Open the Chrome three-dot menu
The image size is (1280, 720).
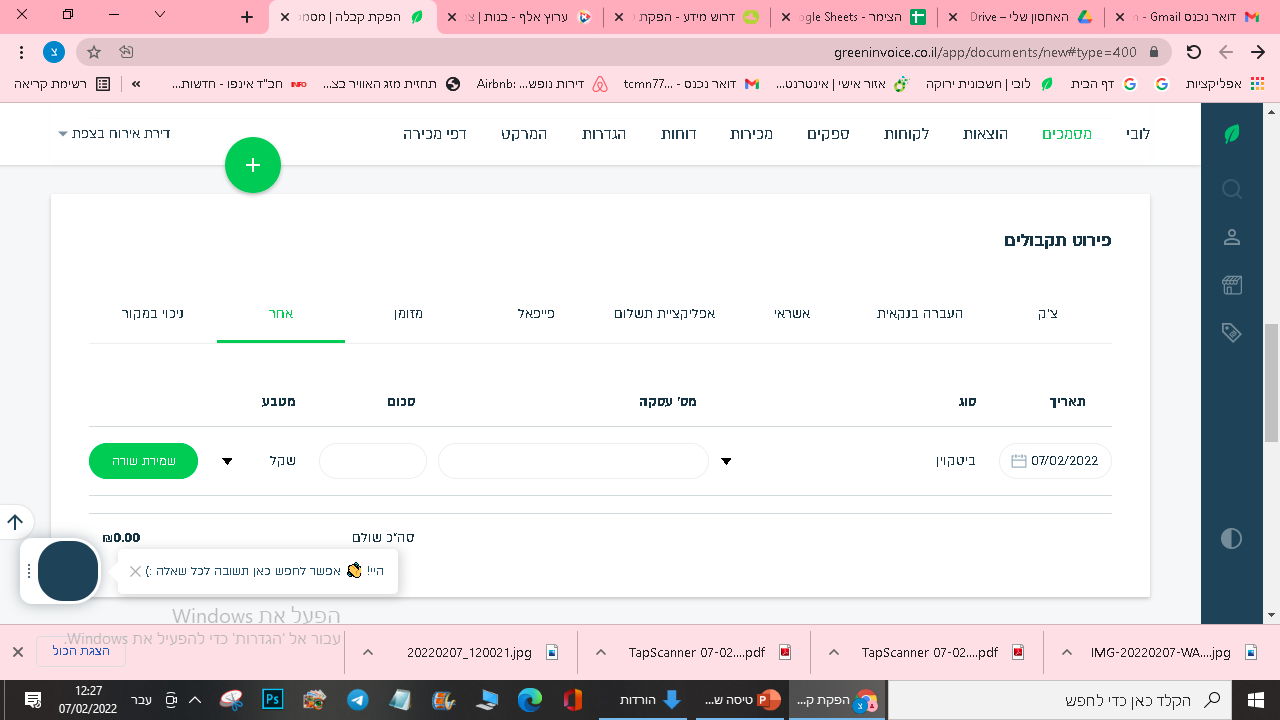22,52
